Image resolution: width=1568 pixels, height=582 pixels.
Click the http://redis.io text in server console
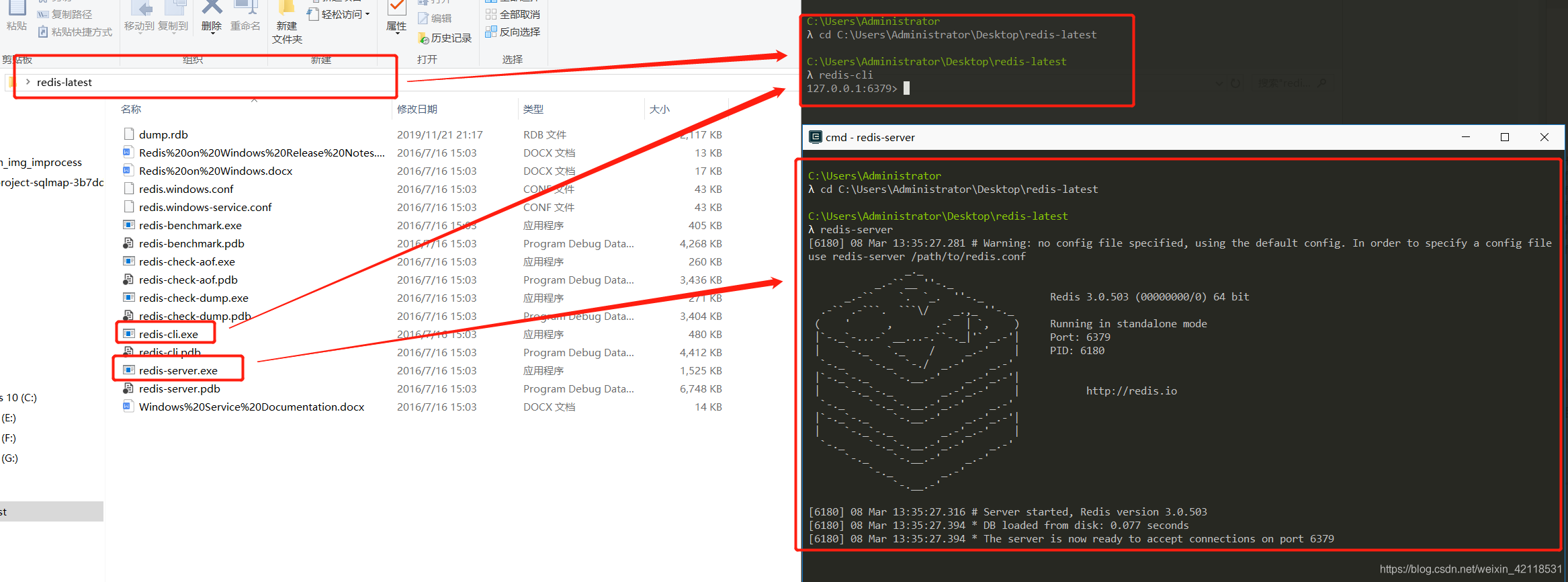1131,391
